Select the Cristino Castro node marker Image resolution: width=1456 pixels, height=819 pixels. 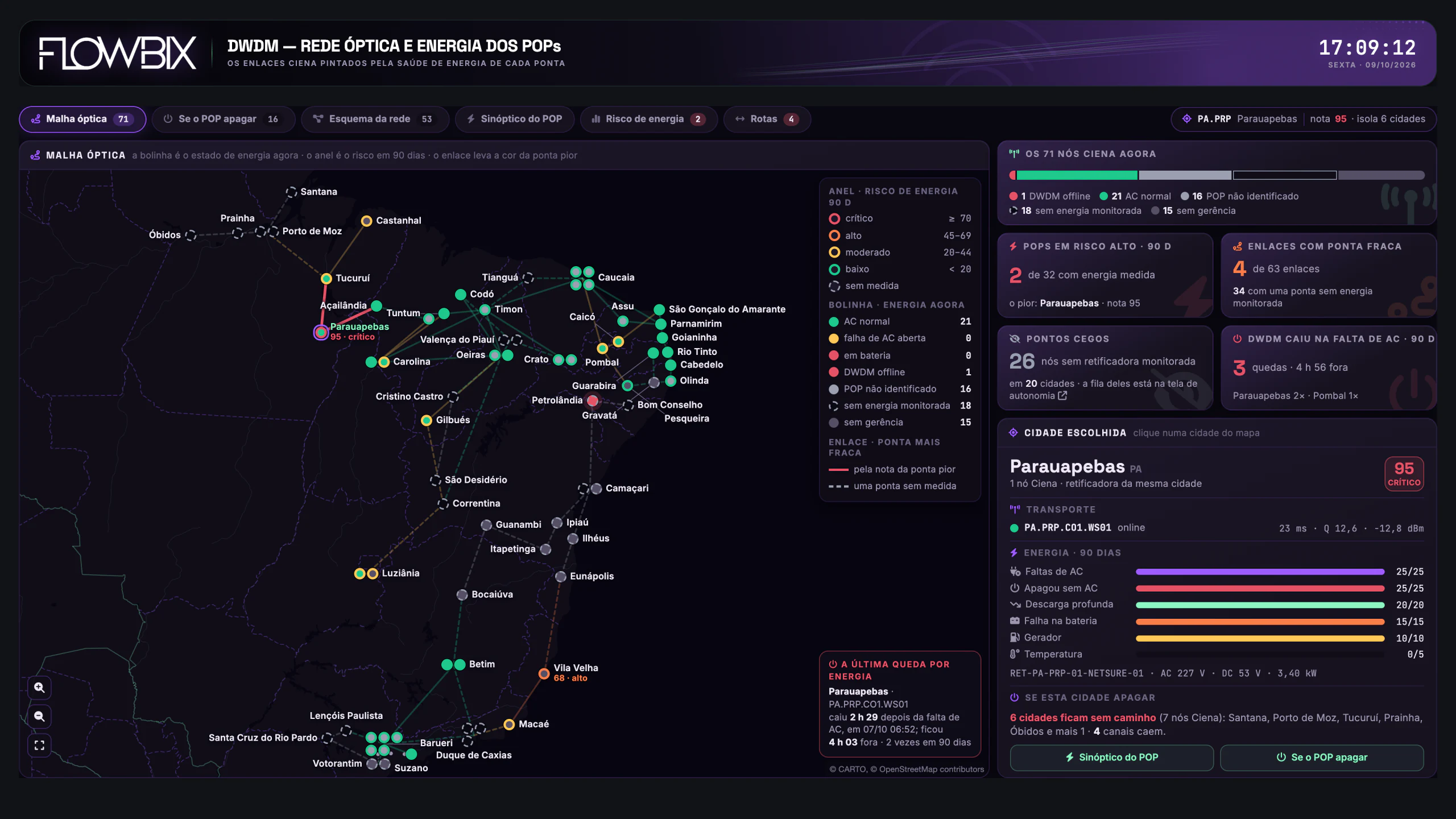coord(453,396)
